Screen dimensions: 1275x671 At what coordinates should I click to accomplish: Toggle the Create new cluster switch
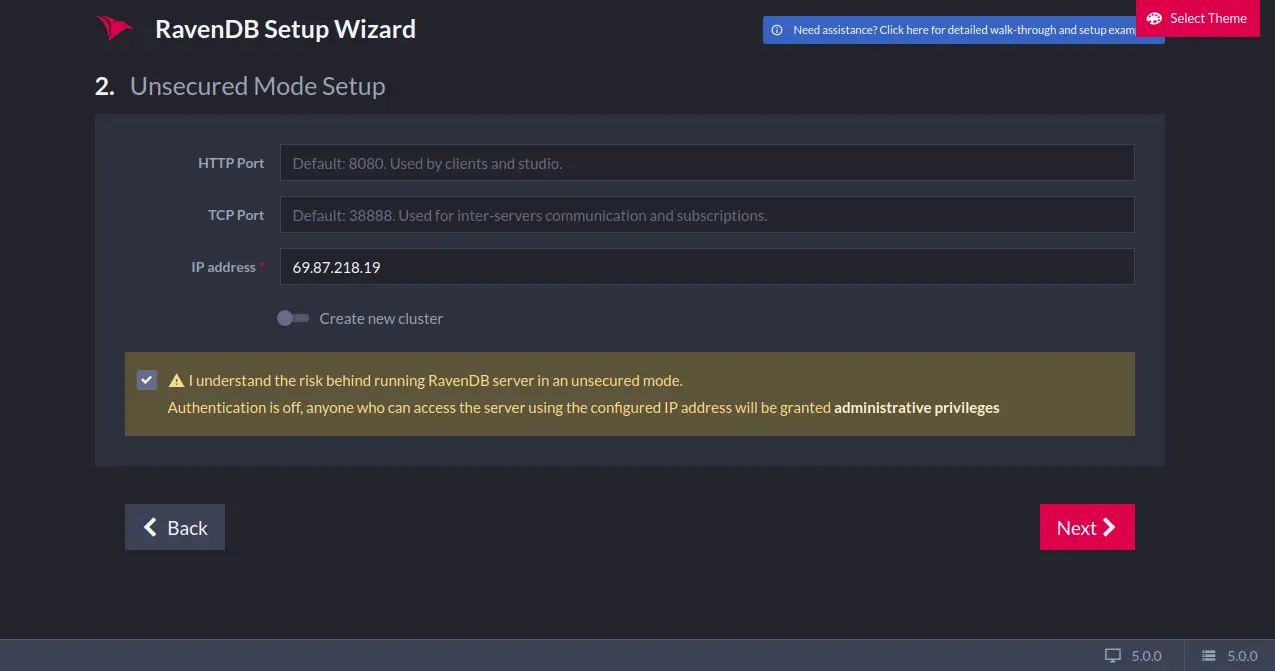(293, 318)
